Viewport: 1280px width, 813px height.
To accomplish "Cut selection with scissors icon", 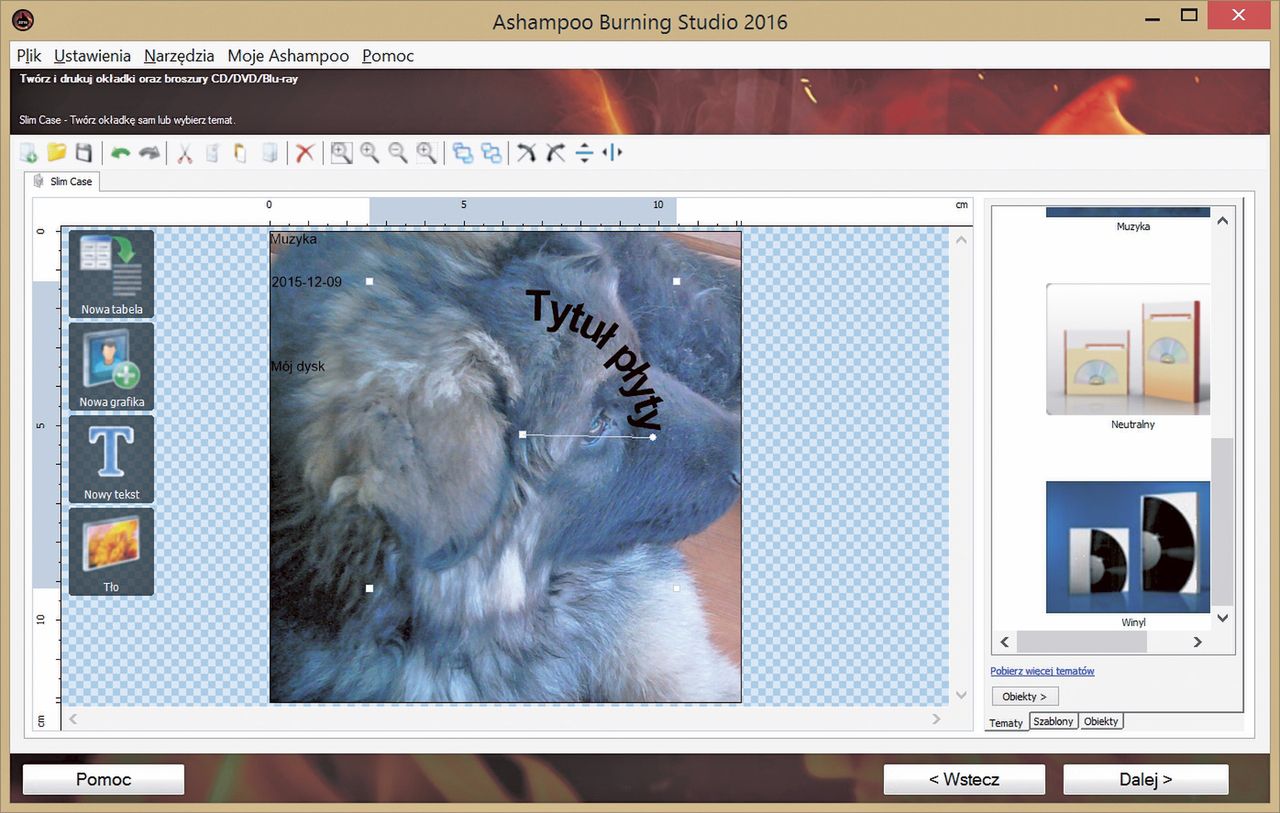I will (x=185, y=153).
